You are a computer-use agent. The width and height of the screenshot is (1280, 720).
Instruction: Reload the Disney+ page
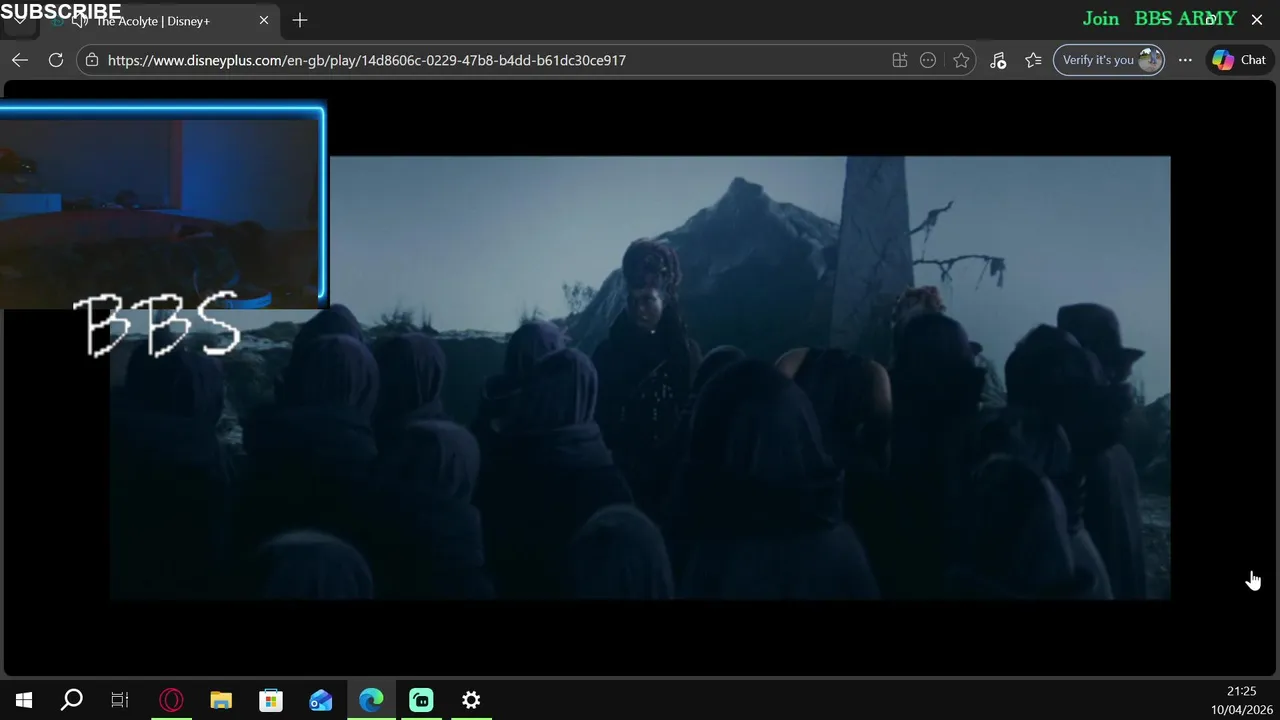coord(56,60)
